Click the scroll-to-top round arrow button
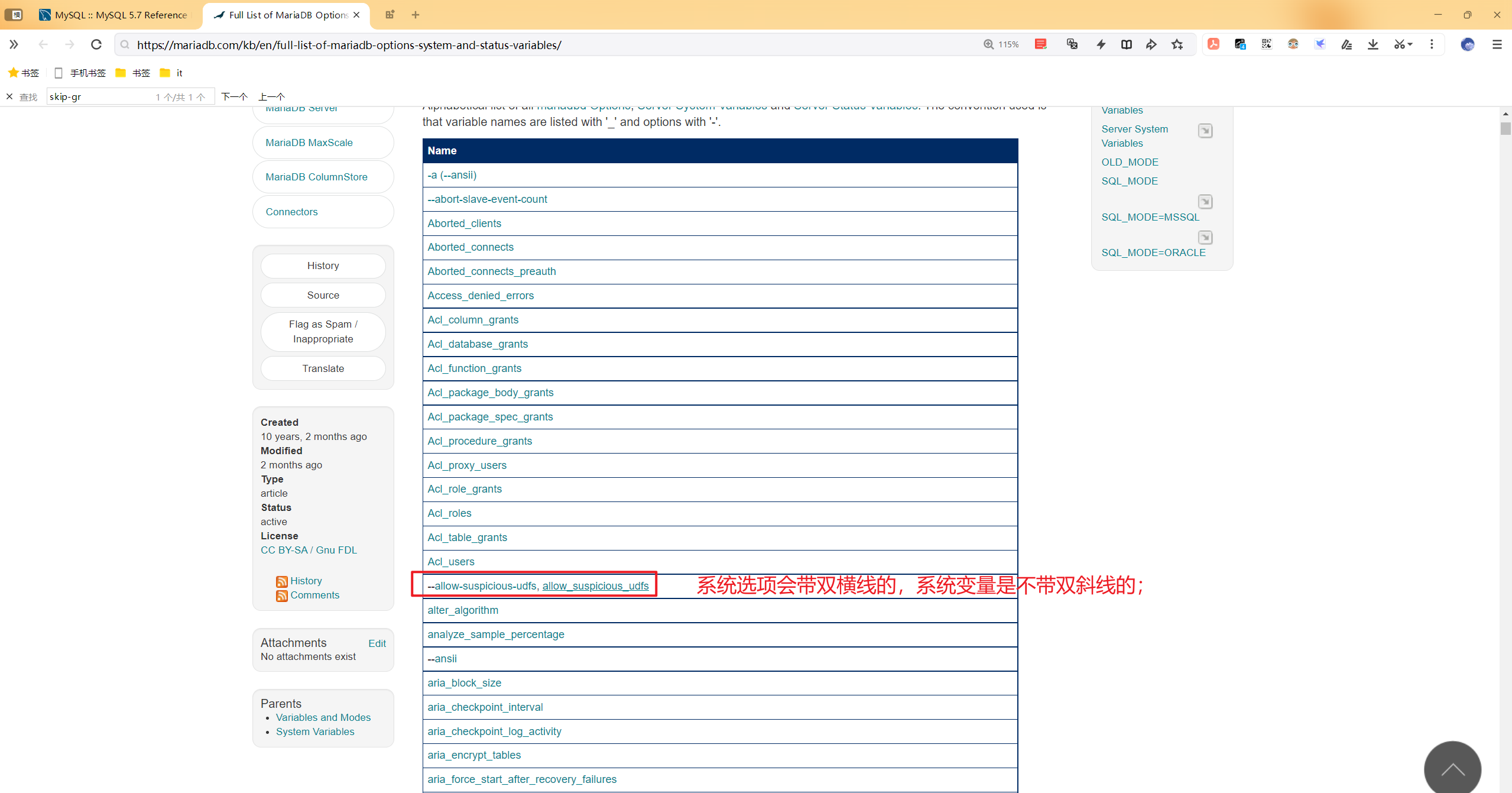Screen dimensions: 1512x793 1452,769
